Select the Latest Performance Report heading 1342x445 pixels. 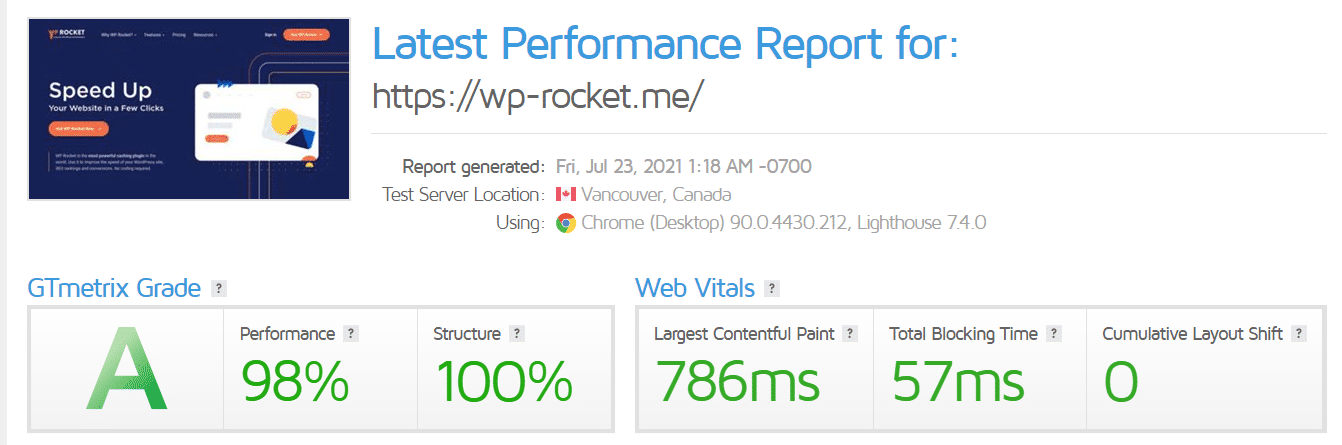point(665,42)
